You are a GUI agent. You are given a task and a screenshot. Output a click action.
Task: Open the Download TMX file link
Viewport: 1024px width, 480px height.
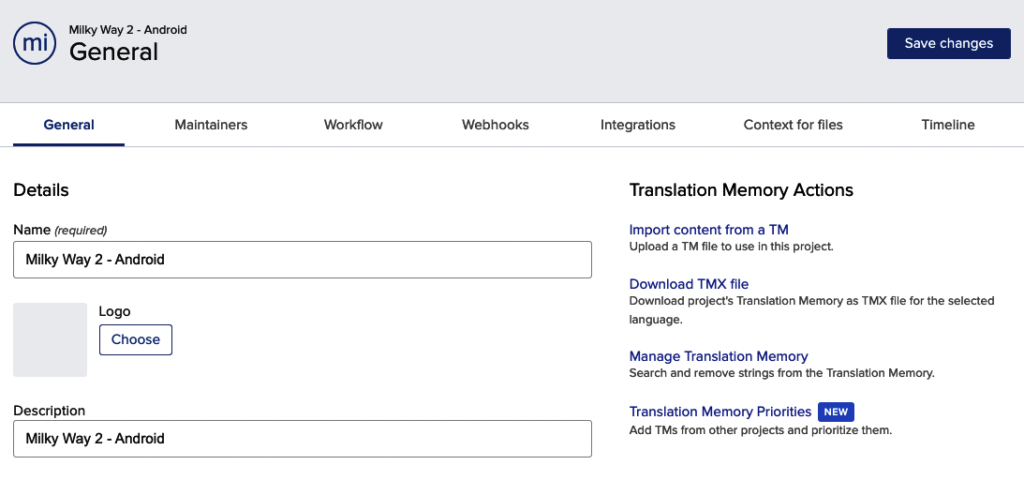tap(689, 284)
